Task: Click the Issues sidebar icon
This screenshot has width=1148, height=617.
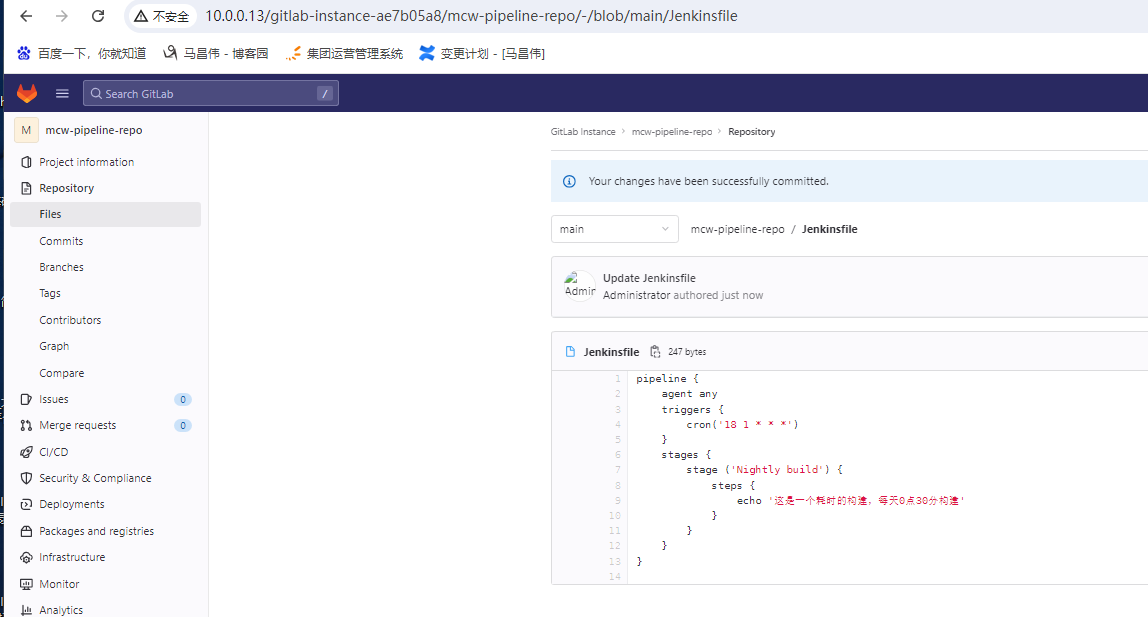Action: coord(26,399)
